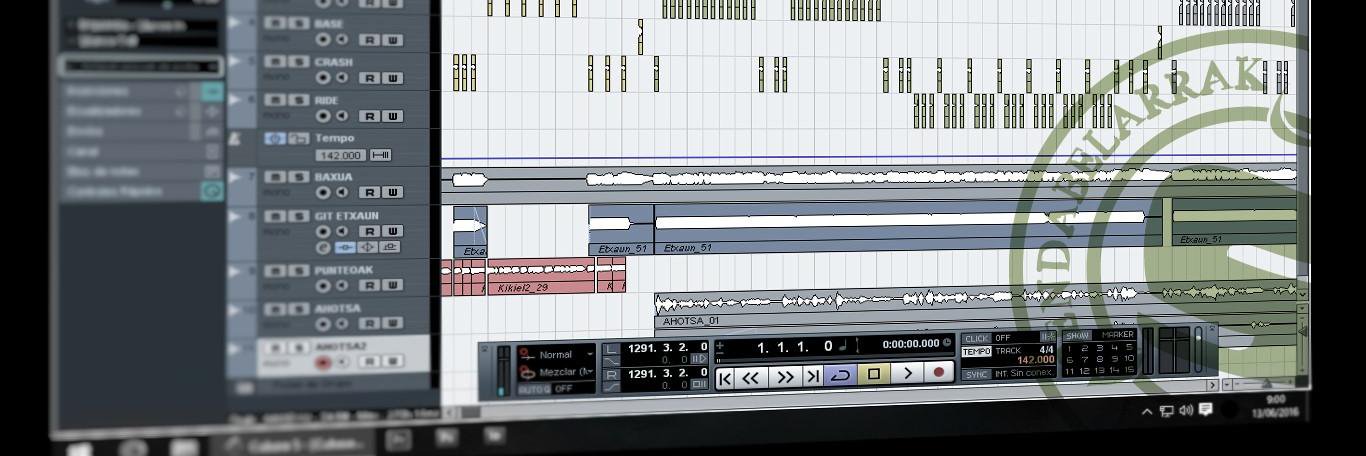Toggle AUTO Q in the transport panel
Screen dimensions: 1366x456
point(533,389)
